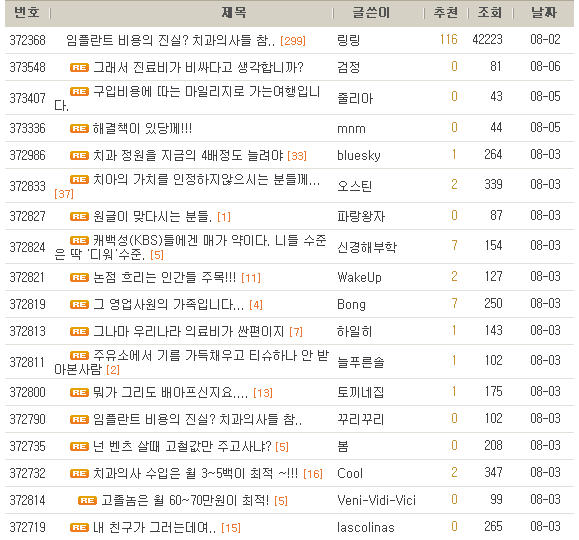
Task: Click the [15] comment count
Action: tap(231, 528)
